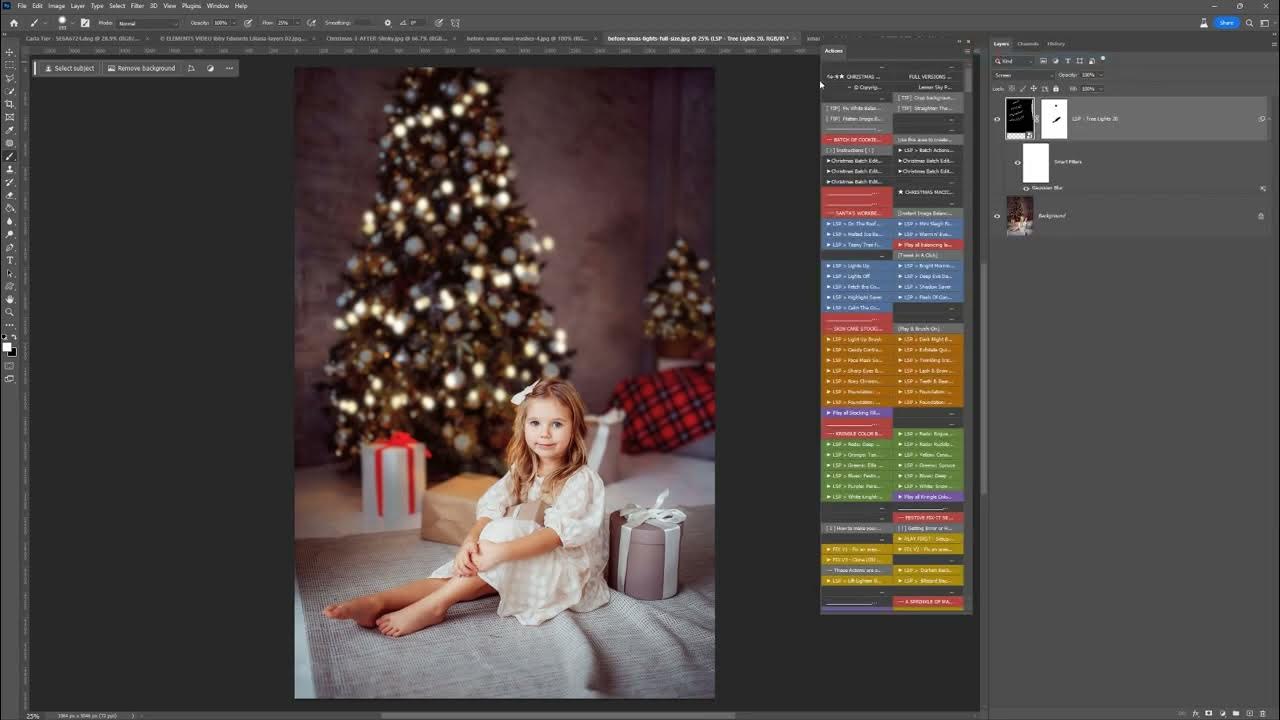Open the Plugins menu
This screenshot has width=1280, height=720.
click(191, 6)
